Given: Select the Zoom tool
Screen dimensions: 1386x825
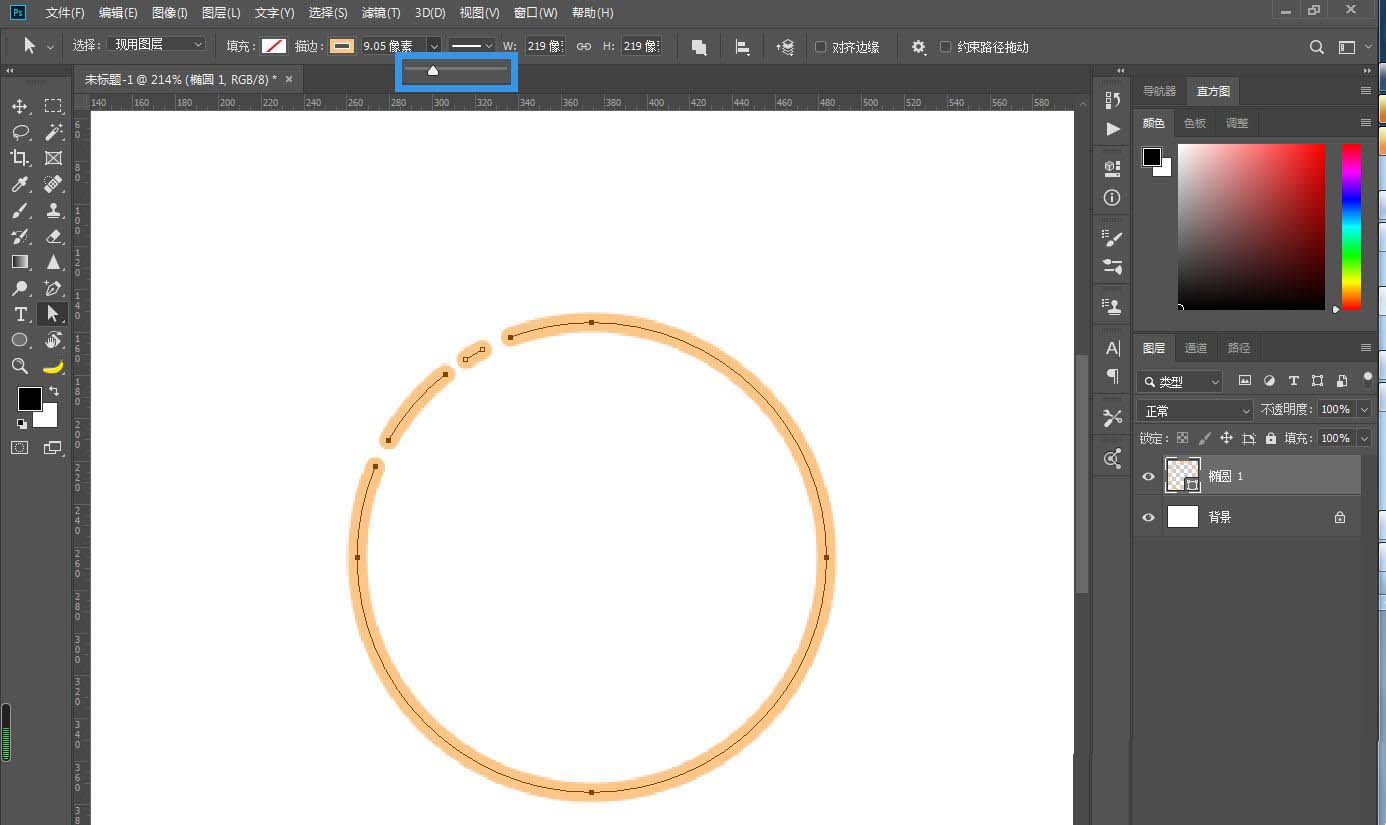Looking at the screenshot, I should click(20, 366).
